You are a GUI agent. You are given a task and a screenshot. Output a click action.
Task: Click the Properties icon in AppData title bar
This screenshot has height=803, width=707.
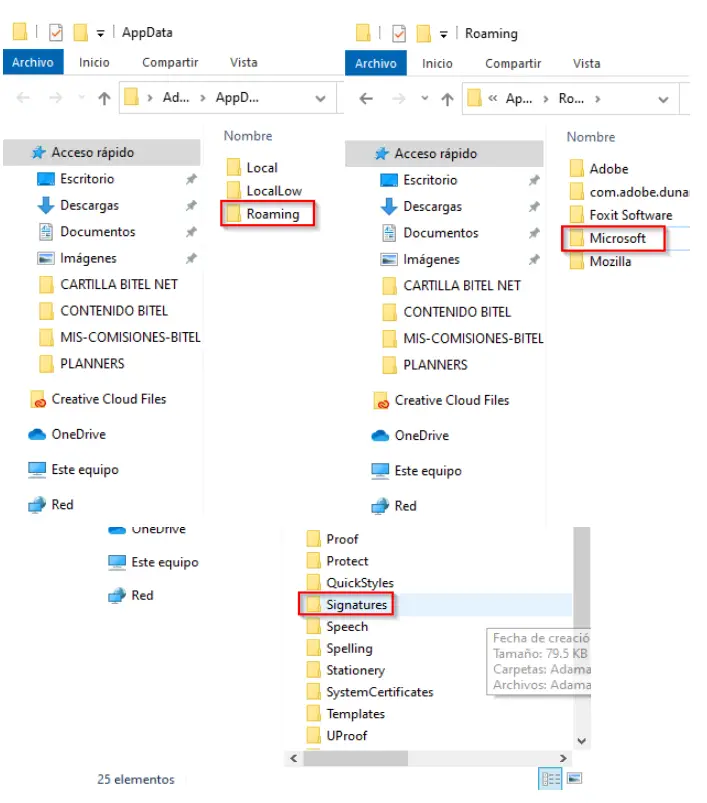pos(55,33)
